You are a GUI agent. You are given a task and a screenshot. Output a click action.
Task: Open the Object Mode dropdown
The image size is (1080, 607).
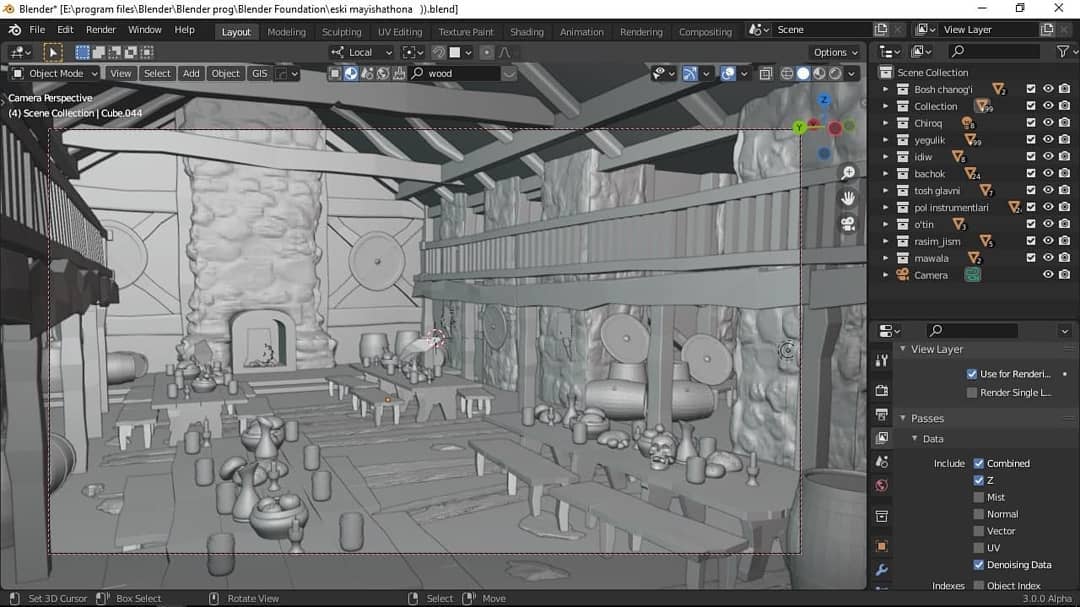(x=55, y=74)
